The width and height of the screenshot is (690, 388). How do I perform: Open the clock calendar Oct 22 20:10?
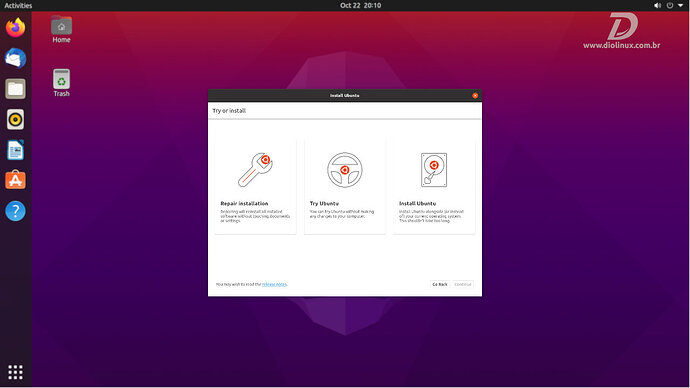[x=360, y=5]
